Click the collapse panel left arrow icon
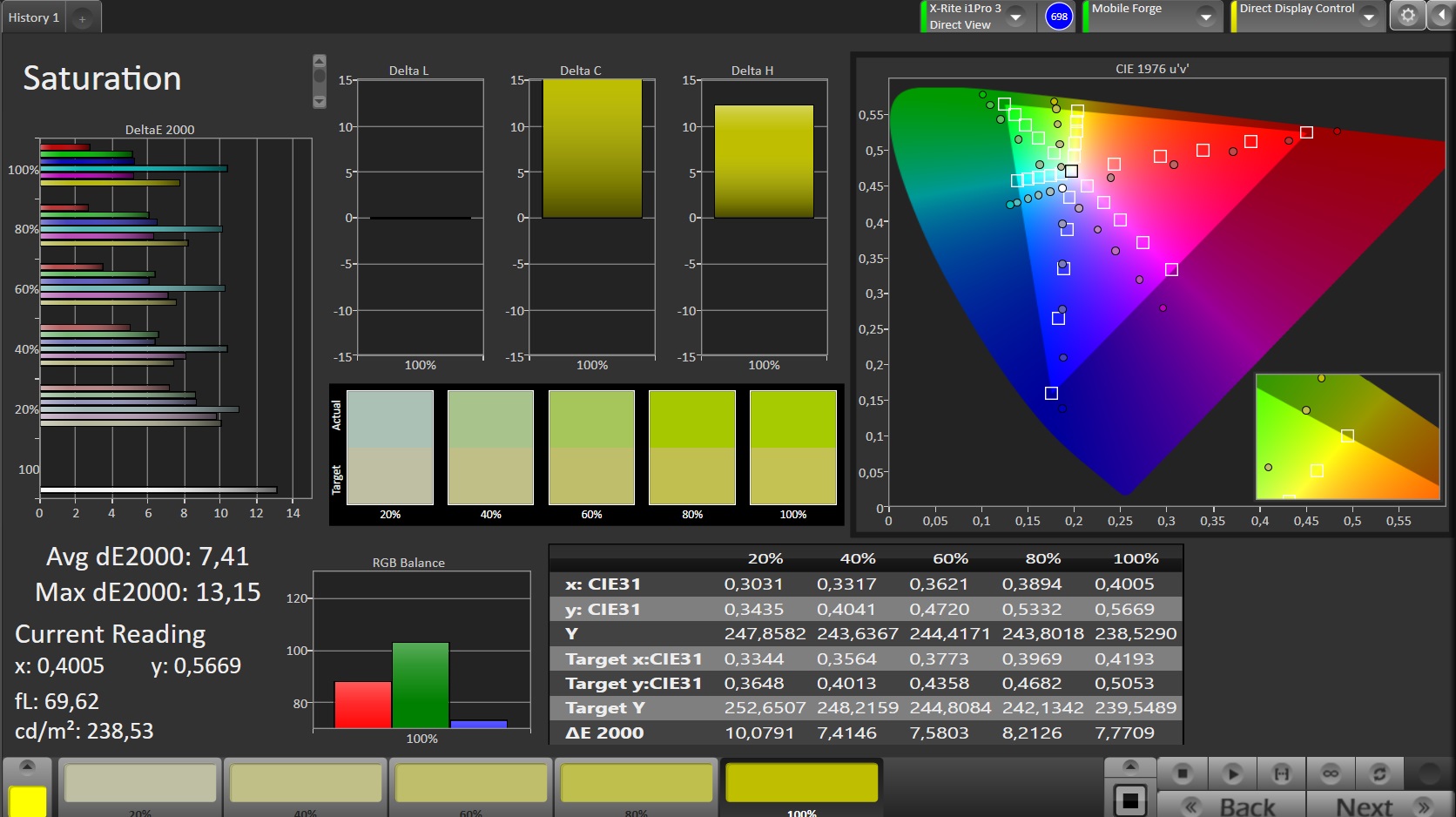 (x=1440, y=16)
